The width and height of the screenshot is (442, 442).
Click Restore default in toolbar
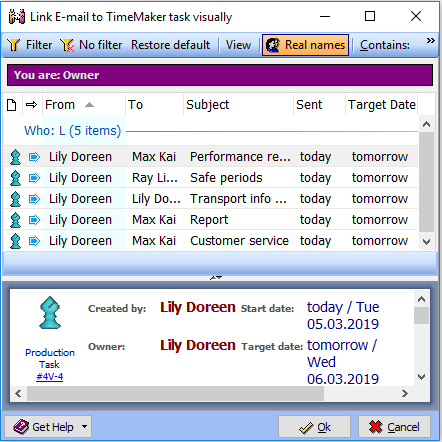point(170,45)
